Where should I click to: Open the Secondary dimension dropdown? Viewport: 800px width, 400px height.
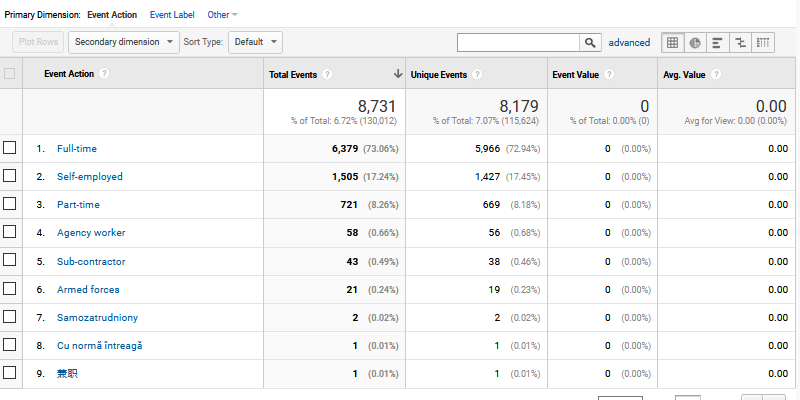[x=124, y=42]
